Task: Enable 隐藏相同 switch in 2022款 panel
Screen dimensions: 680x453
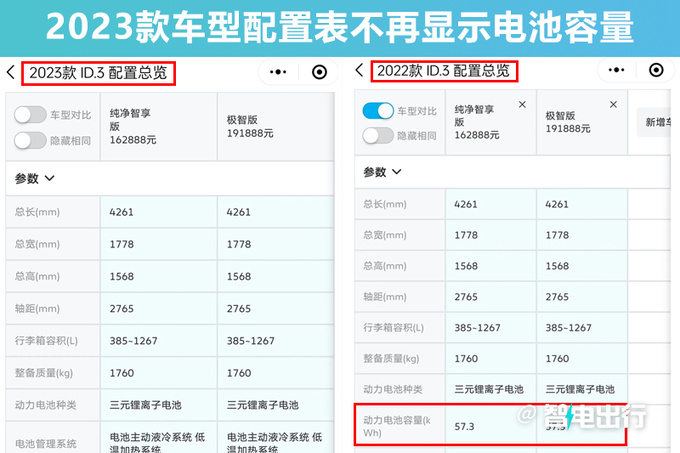Action: pyautogui.click(x=378, y=136)
